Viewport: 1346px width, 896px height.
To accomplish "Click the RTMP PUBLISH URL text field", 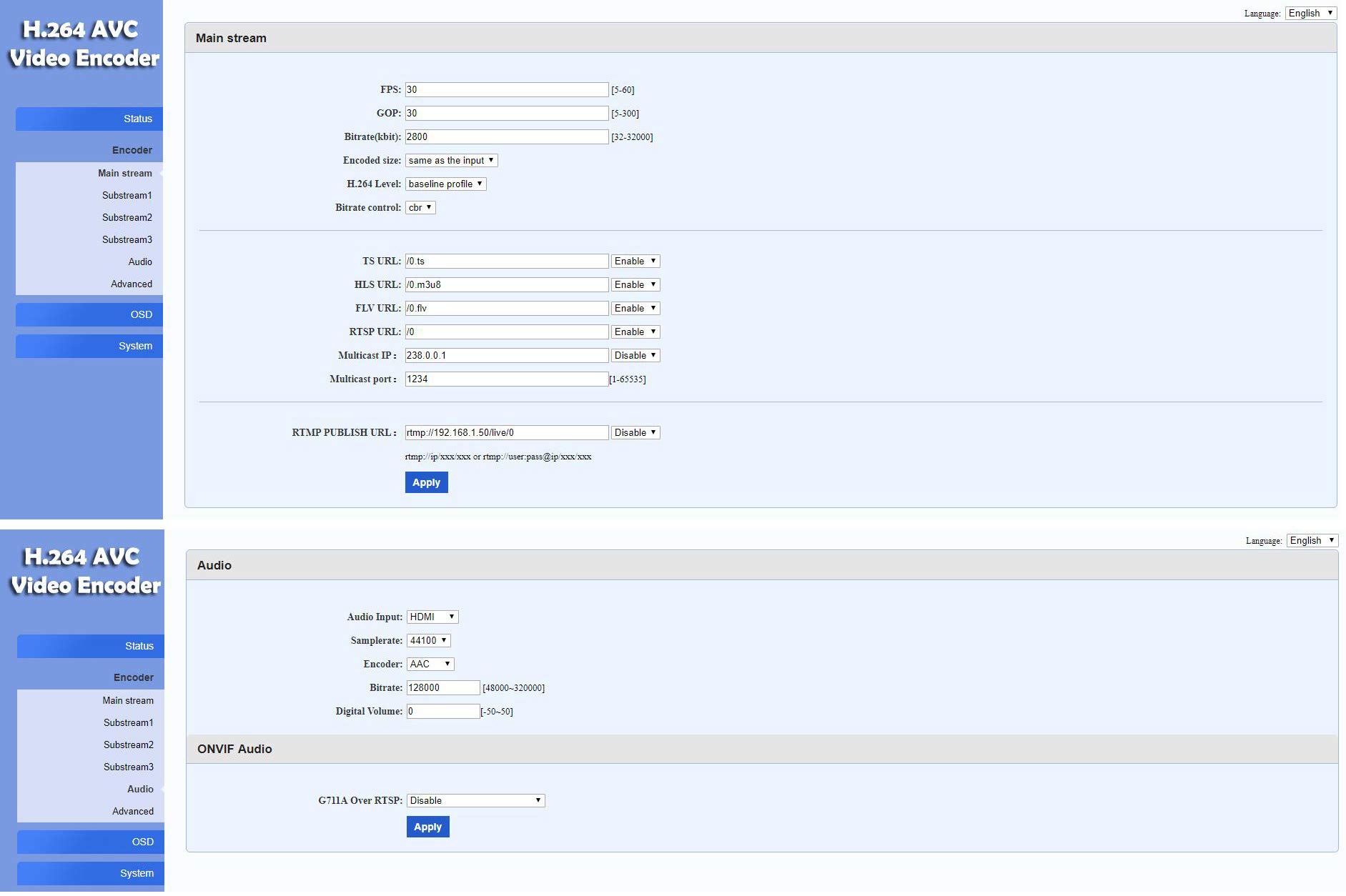I will [x=507, y=432].
